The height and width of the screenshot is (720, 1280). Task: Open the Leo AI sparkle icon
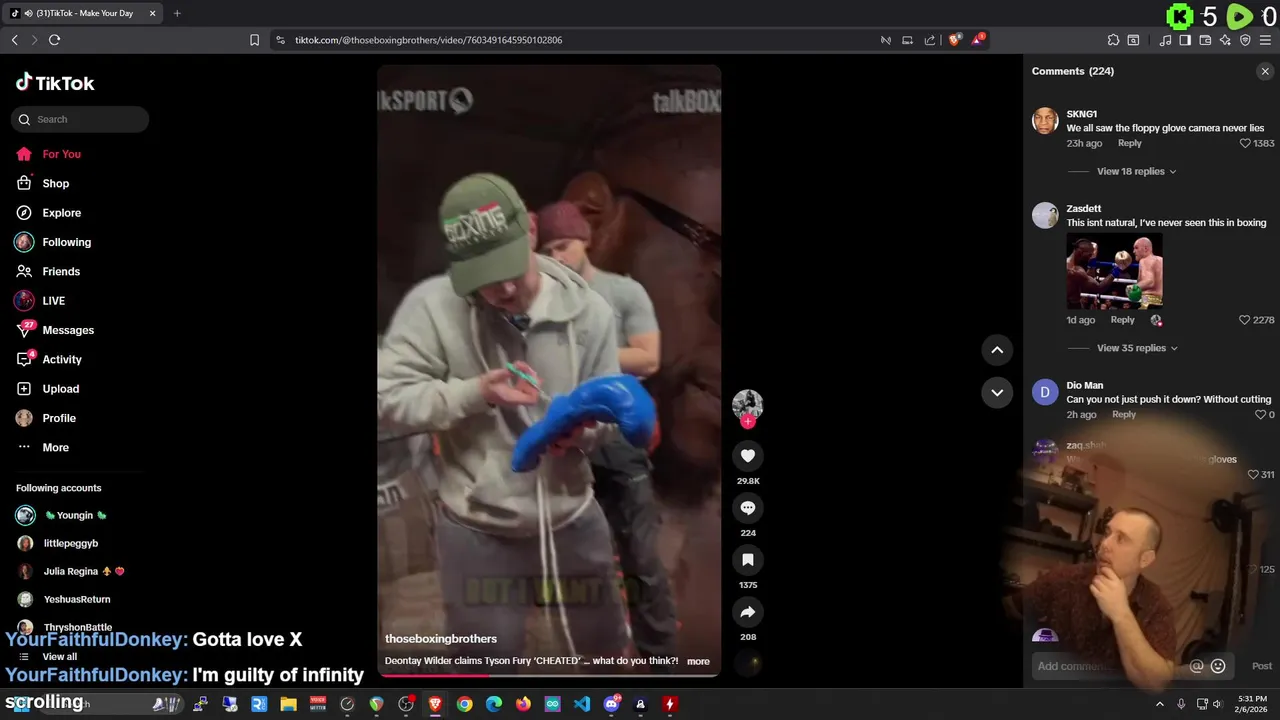(1225, 40)
